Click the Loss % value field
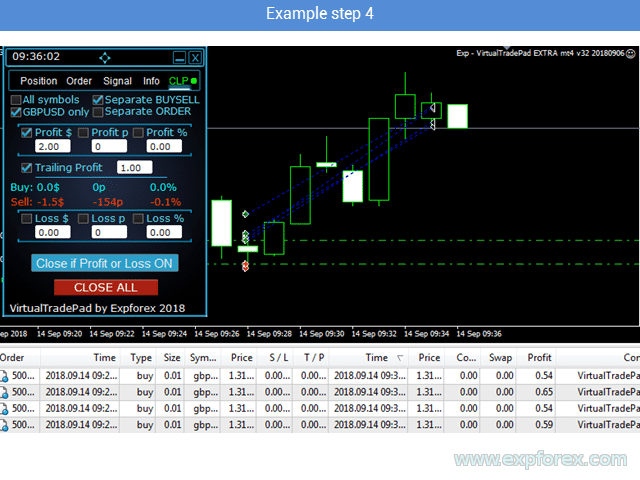The height and width of the screenshot is (480, 640). 164,232
